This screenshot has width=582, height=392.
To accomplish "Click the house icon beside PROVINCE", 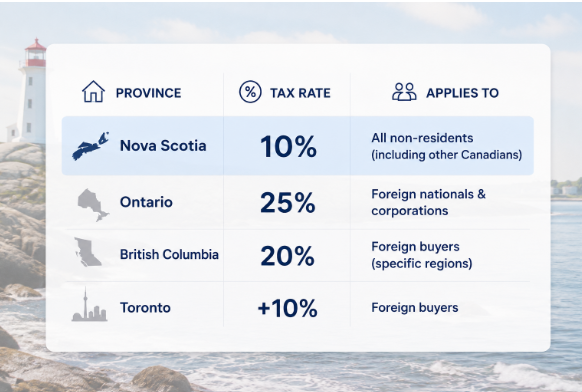I will click(x=93, y=92).
